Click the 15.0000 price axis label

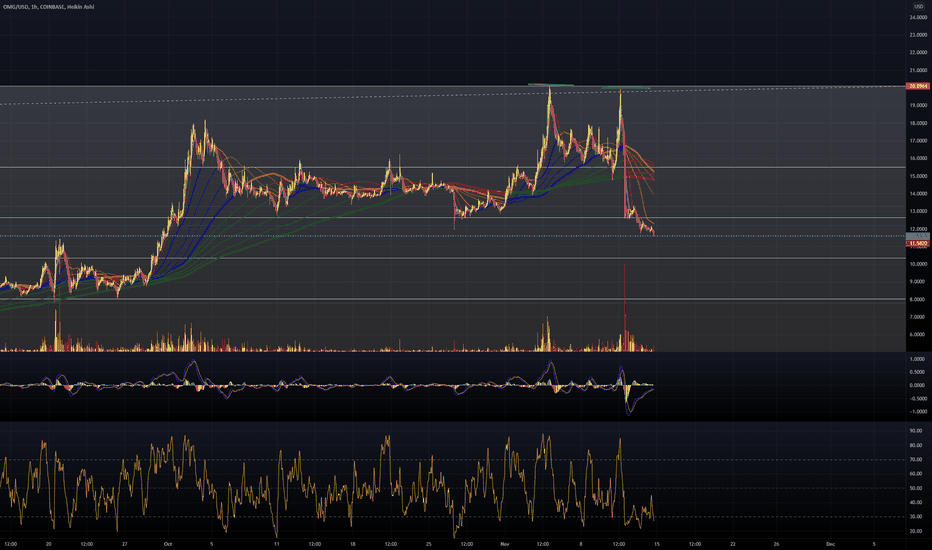click(918, 177)
